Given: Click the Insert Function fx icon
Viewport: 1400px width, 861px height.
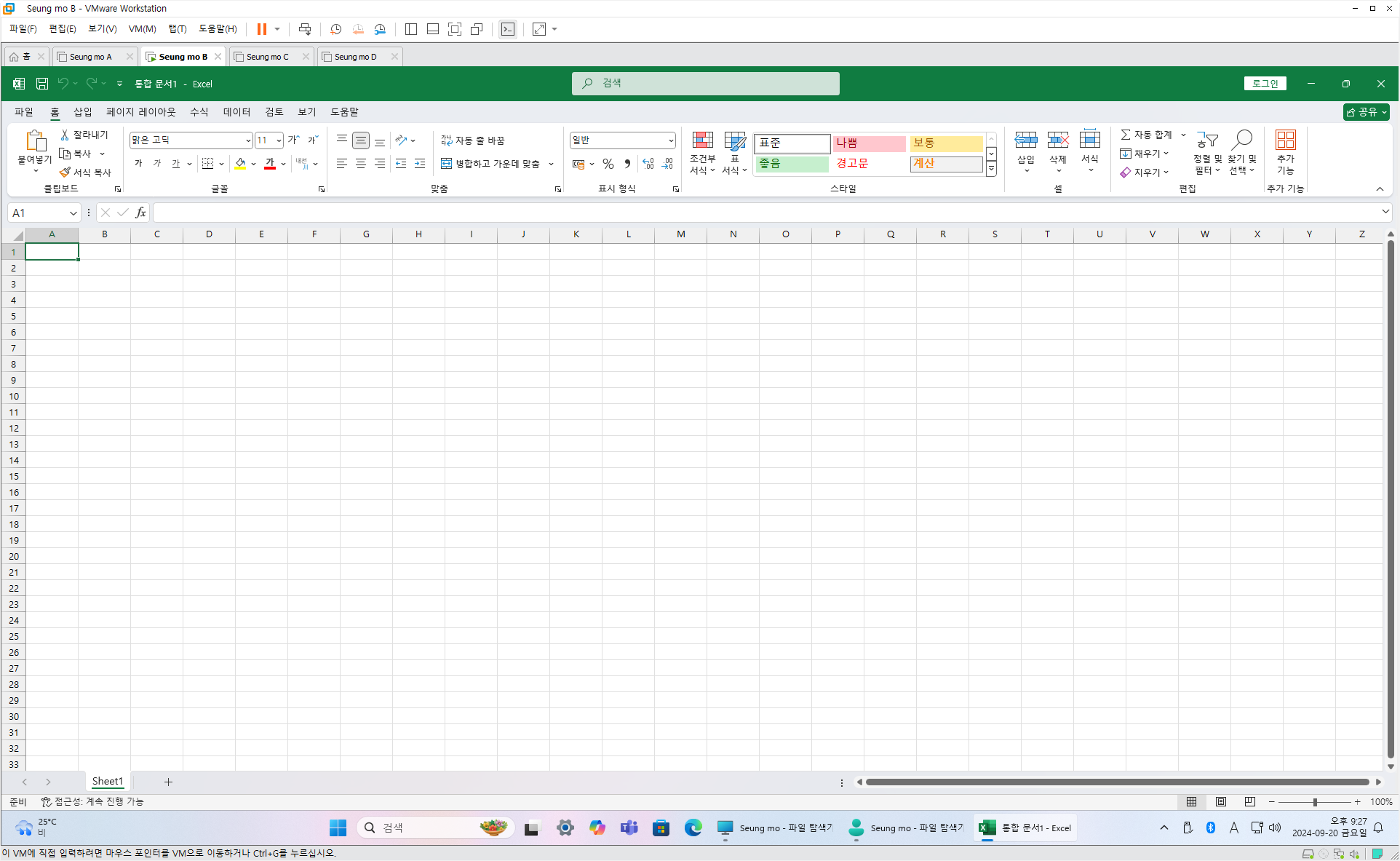Looking at the screenshot, I should (x=140, y=213).
